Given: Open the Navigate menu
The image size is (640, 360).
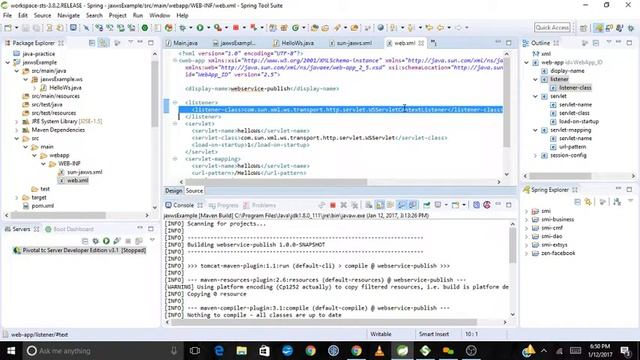Looking at the screenshot, I should point(69,16).
